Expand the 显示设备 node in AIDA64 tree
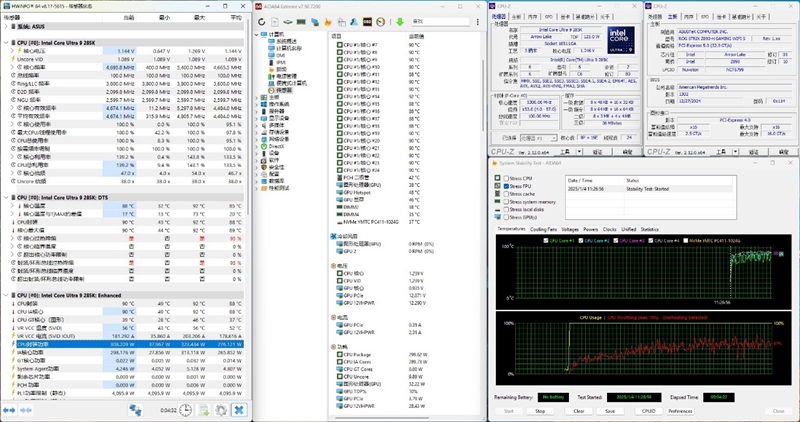 (x=258, y=118)
